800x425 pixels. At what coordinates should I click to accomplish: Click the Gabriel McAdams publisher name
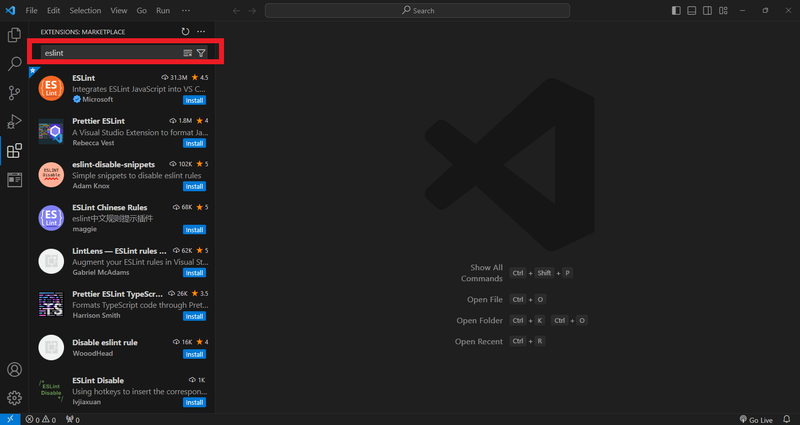[x=101, y=272]
